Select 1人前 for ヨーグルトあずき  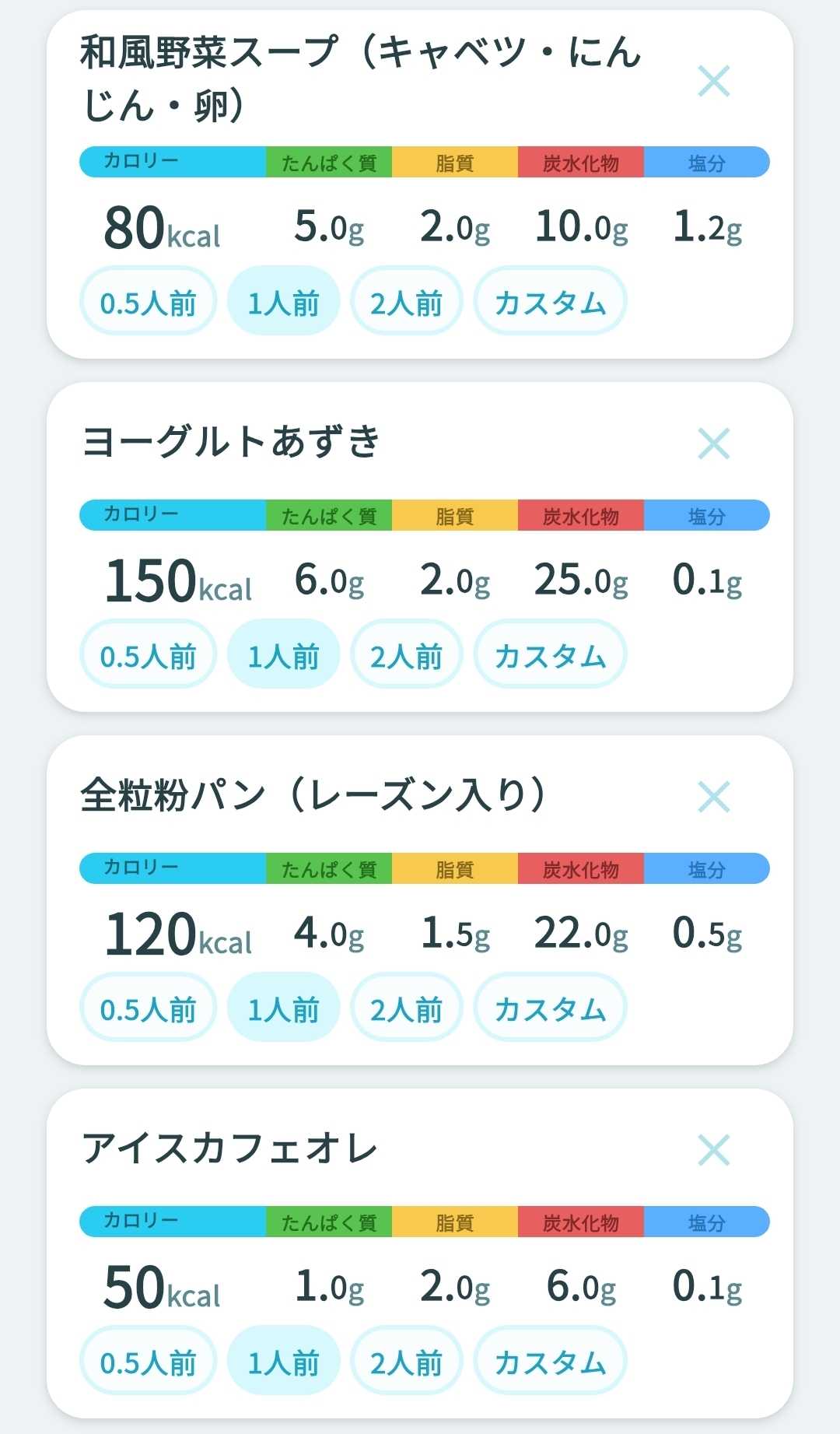click(x=283, y=654)
